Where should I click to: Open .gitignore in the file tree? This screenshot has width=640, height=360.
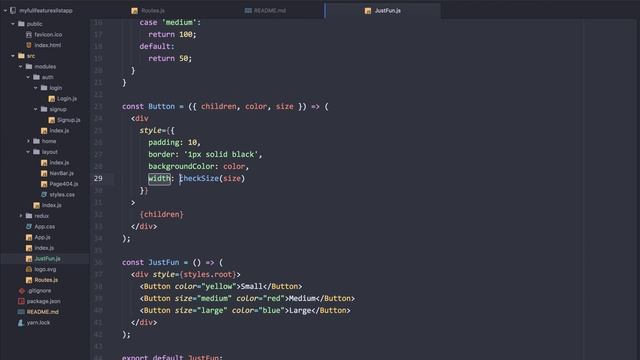39,291
